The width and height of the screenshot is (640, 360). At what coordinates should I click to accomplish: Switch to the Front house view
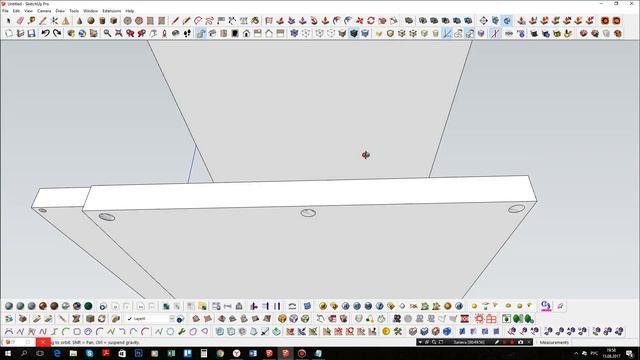coord(247,33)
